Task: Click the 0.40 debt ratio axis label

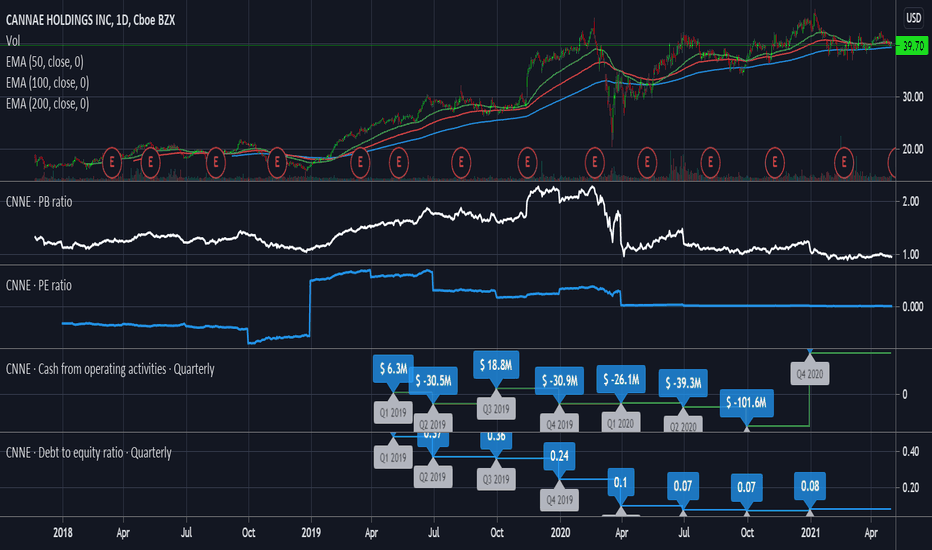Action: coord(911,452)
